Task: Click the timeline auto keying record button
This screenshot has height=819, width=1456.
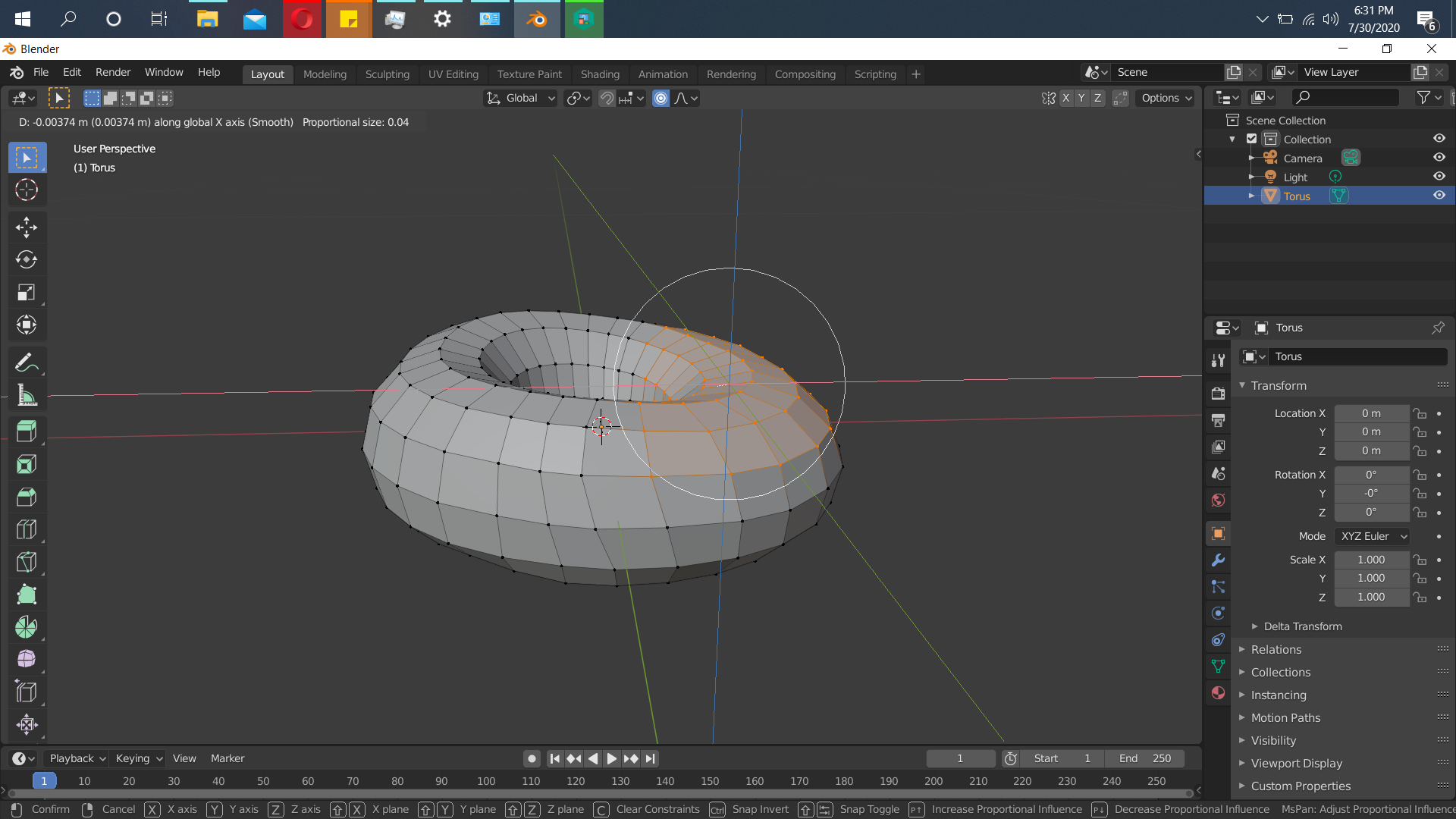Action: pos(532,759)
